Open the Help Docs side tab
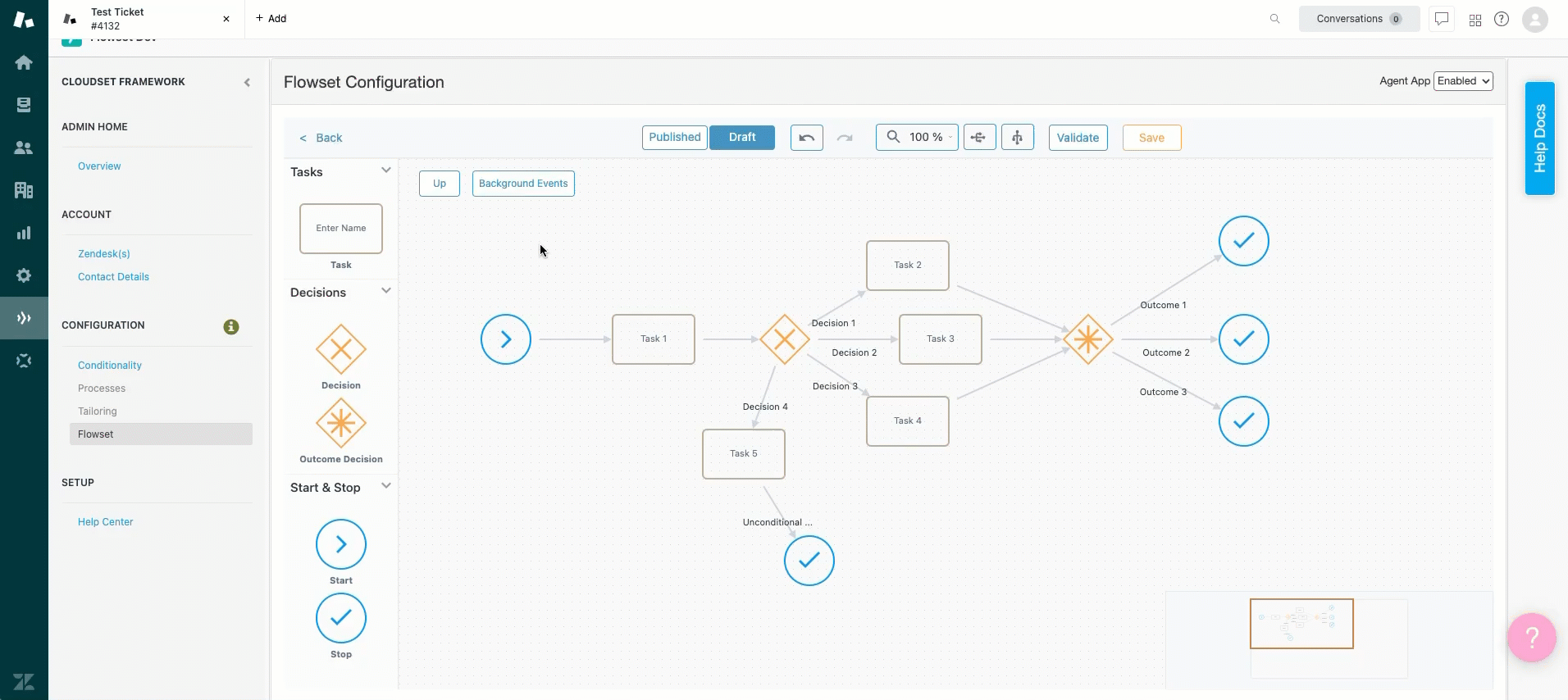 [1540, 139]
